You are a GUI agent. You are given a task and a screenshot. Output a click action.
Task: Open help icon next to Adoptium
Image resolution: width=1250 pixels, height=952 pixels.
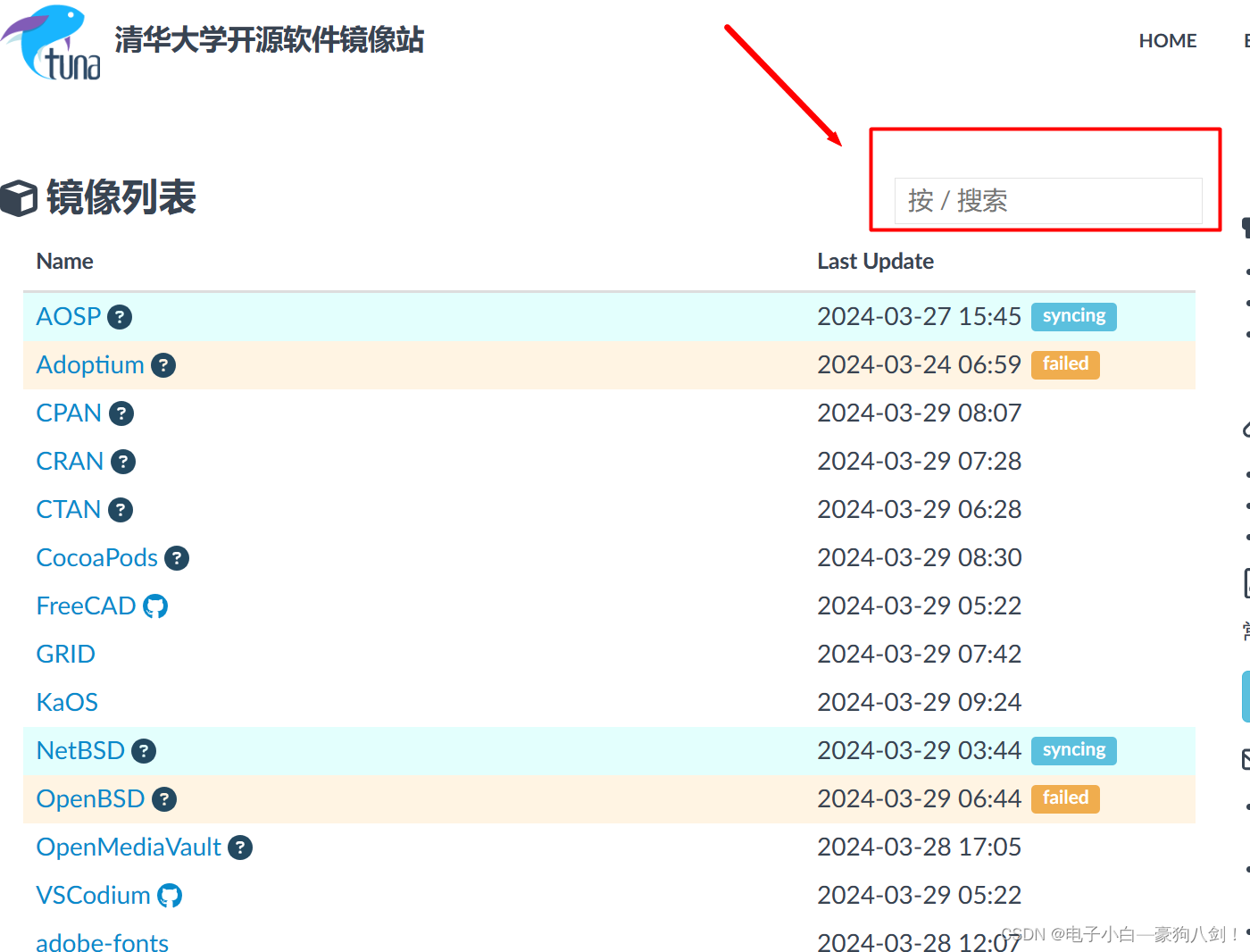pos(163,365)
